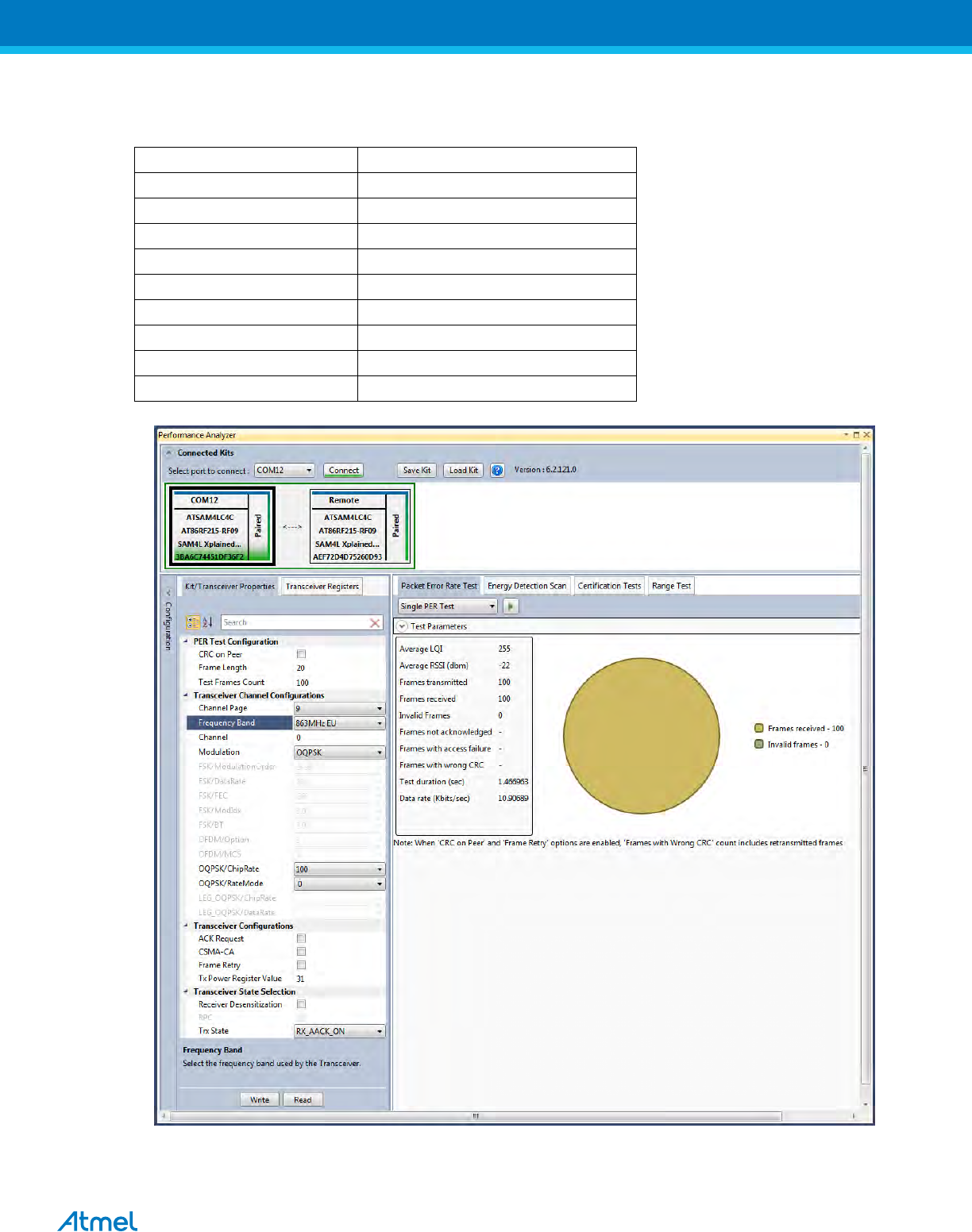Click the Test duration value 1.466963
This screenshot has height=1232, width=972.
click(513, 782)
